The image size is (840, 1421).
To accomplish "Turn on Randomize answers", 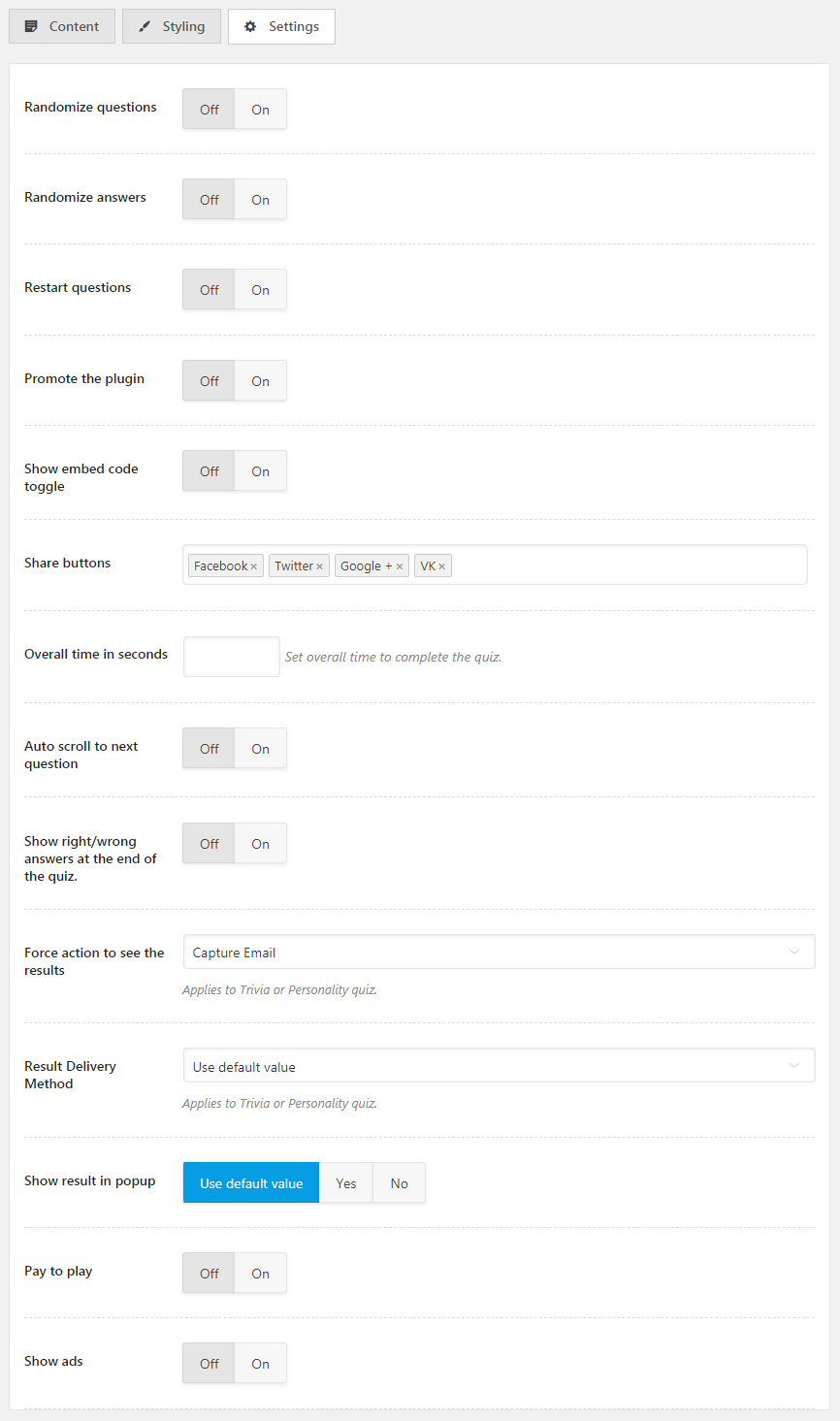I will (260, 199).
